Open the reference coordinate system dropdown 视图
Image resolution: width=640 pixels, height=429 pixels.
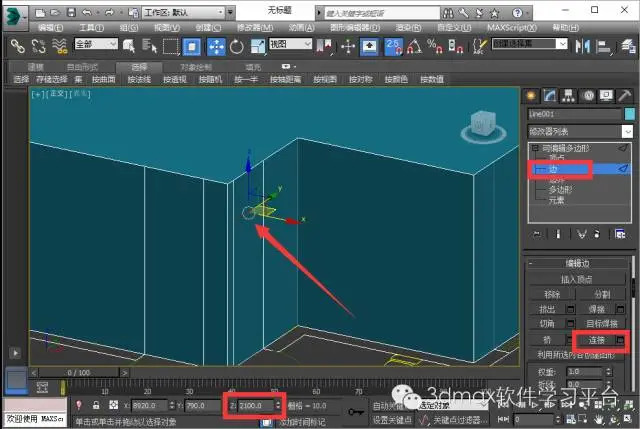point(290,44)
